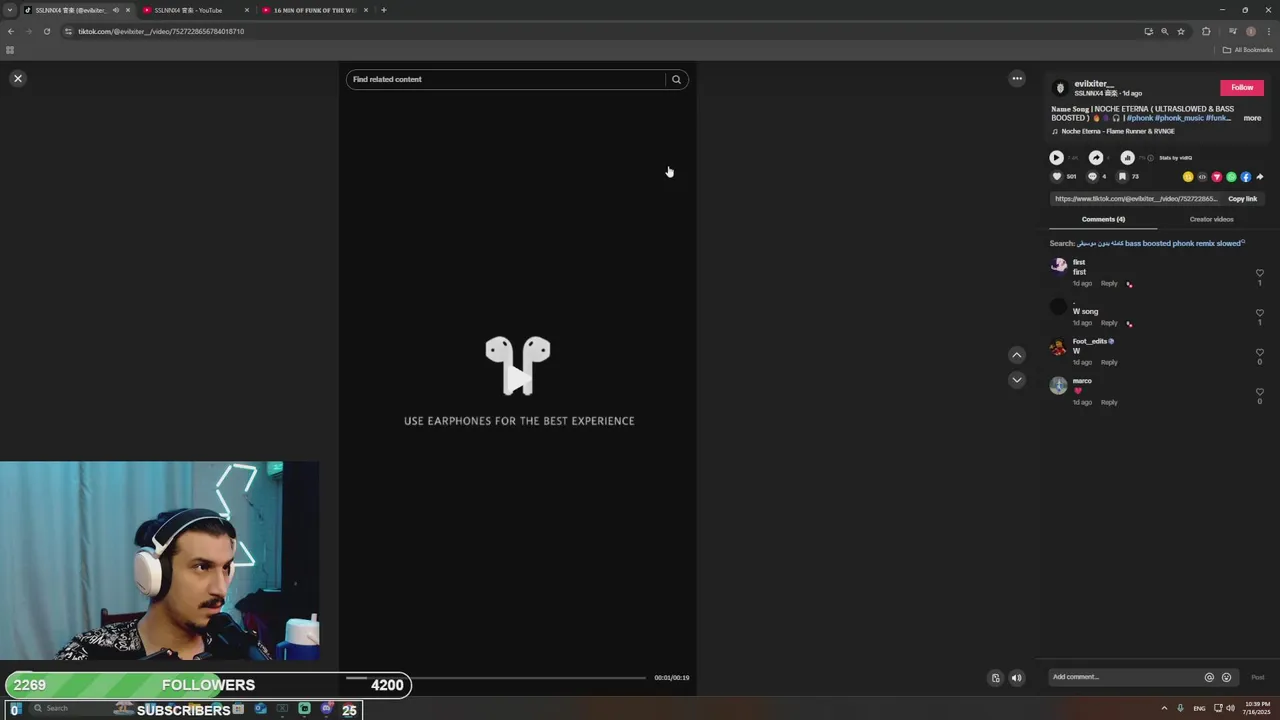Open the tab search dropdown arrow

(10, 10)
